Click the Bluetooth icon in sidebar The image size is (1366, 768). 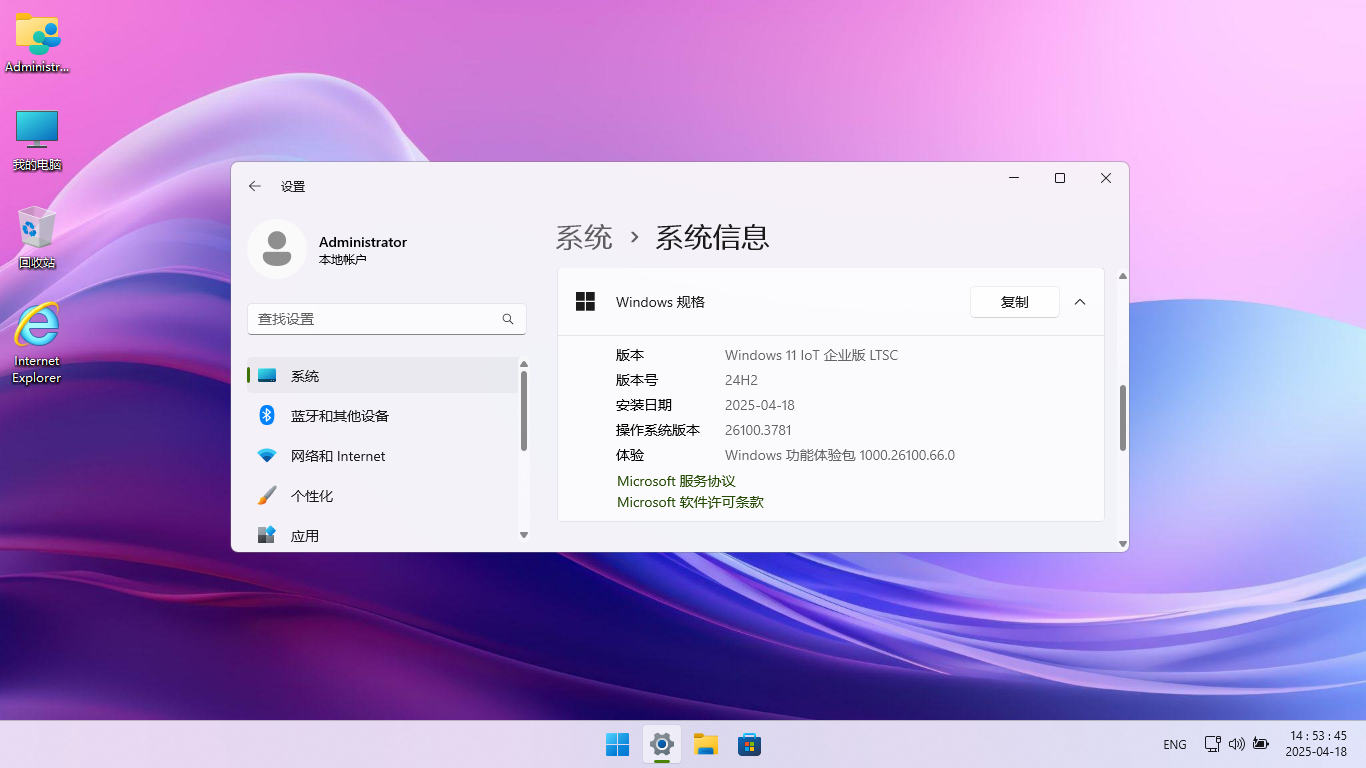tap(267, 415)
